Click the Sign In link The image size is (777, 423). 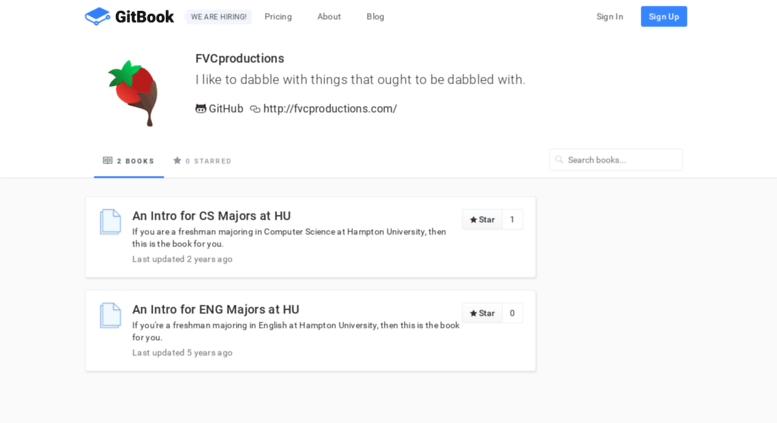pos(610,16)
